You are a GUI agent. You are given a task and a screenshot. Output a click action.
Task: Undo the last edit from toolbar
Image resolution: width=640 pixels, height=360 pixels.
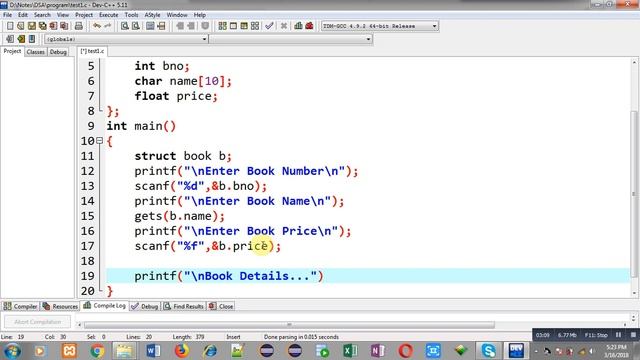97,26
